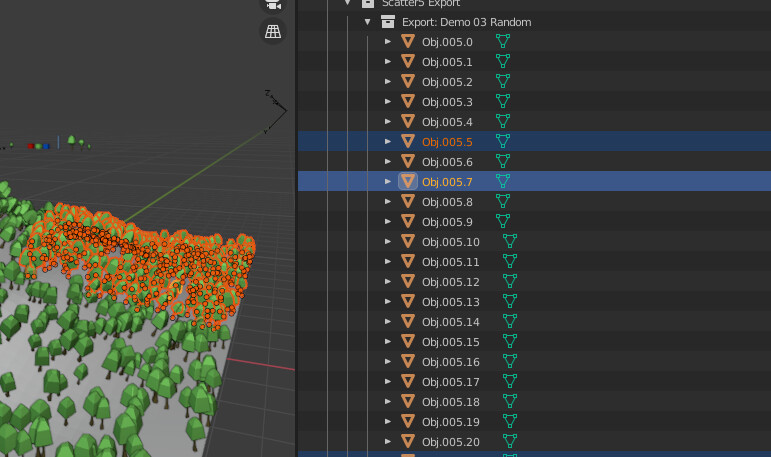Click the green mesh data icon of Obj.005.0
Viewport: 771px width, 457px height.
coord(503,41)
